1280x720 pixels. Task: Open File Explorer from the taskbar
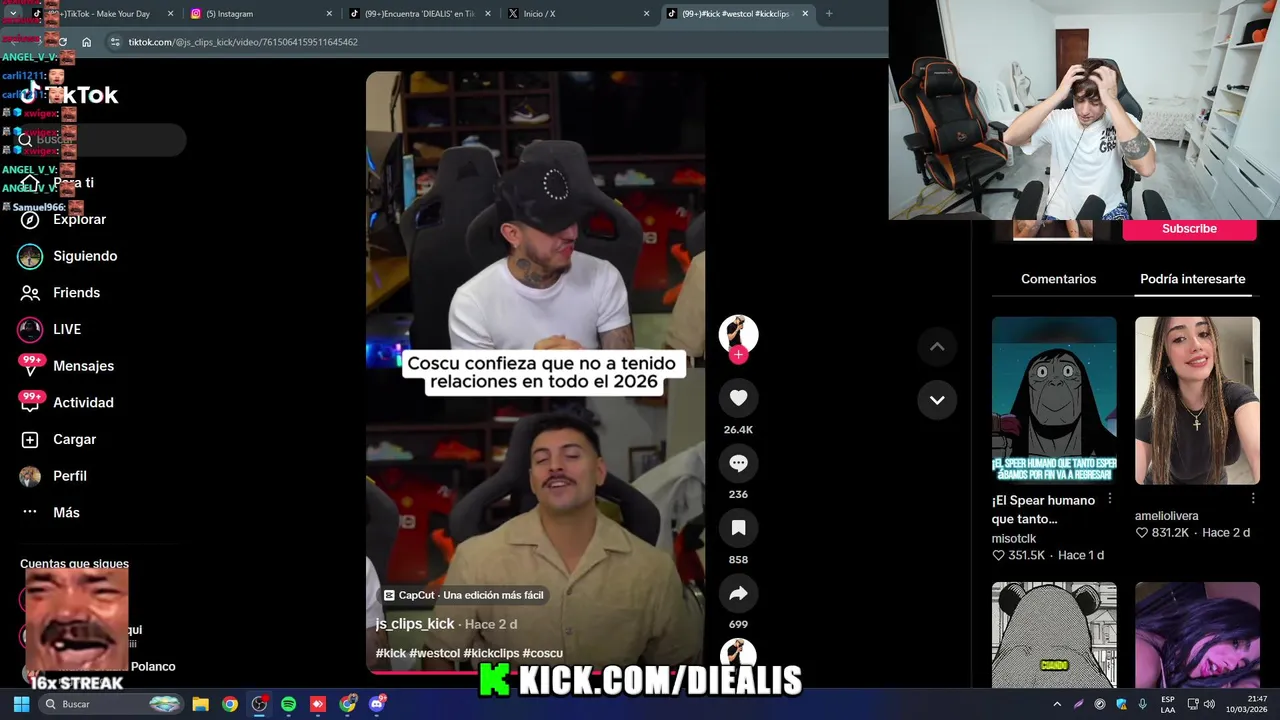coord(200,704)
